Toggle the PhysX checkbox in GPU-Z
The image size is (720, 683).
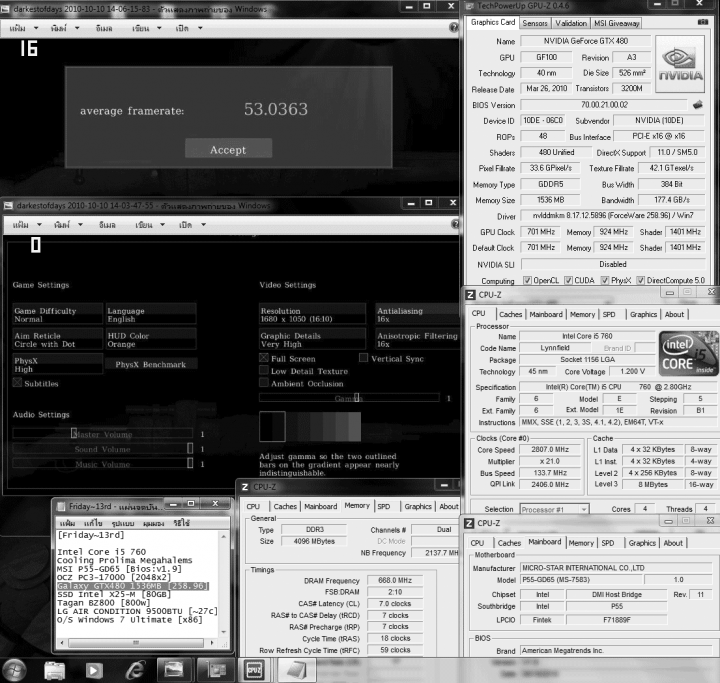pos(605,280)
